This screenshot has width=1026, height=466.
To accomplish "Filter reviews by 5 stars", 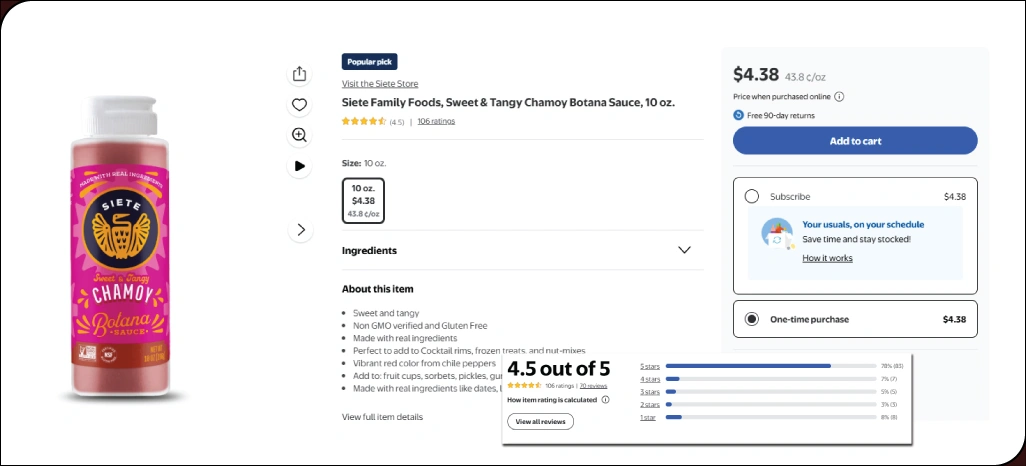I will (x=649, y=366).
